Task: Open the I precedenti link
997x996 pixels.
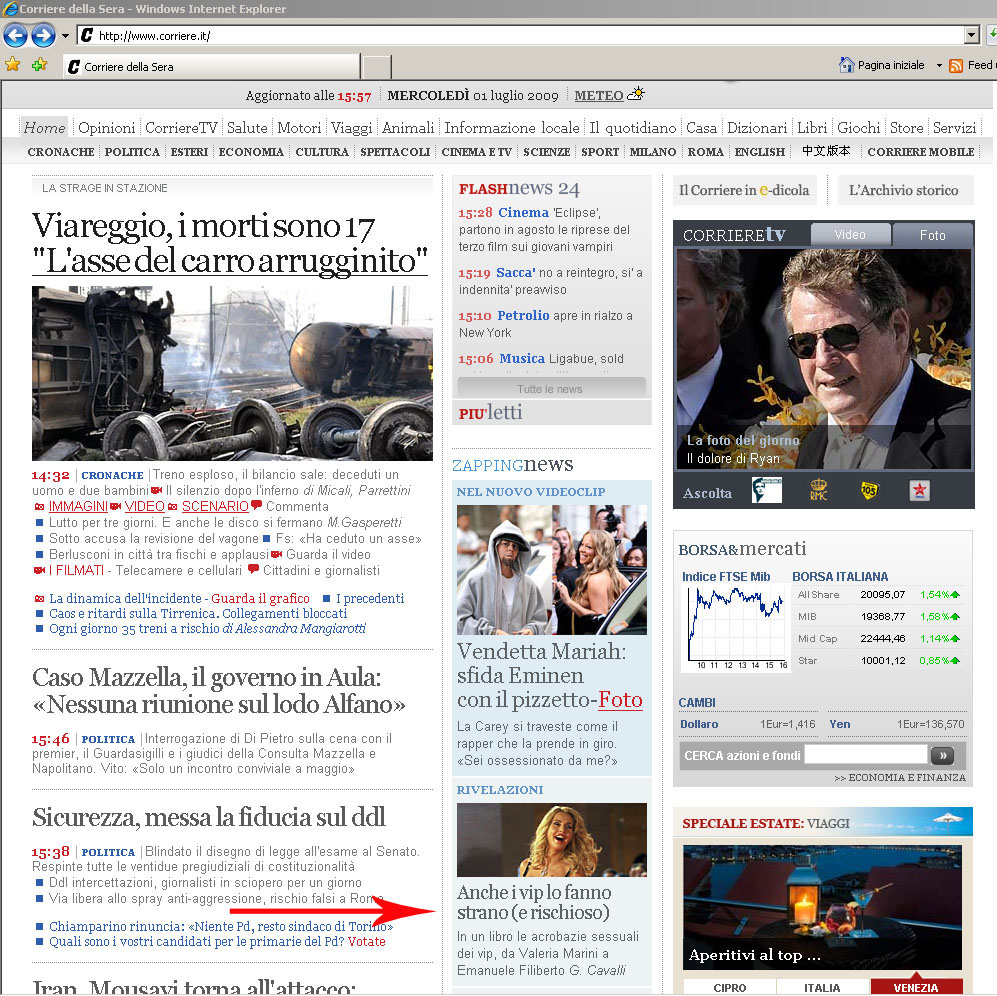Action: (370, 598)
